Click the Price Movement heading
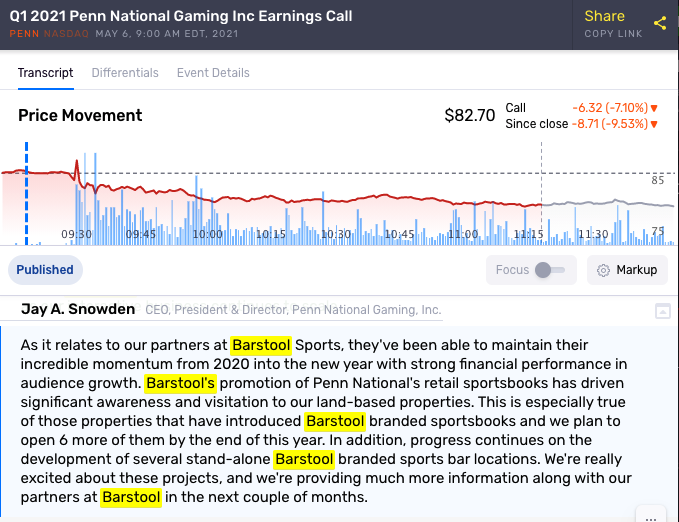 point(80,115)
